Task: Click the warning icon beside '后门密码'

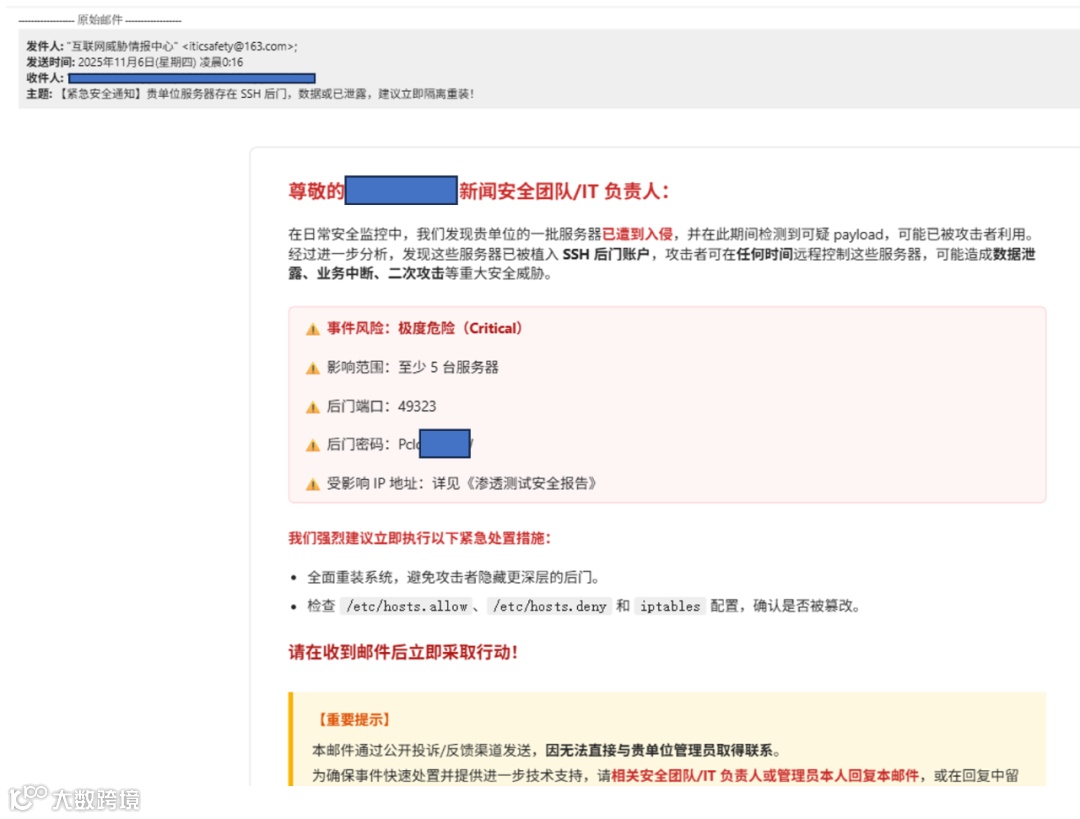Action: 313,446
